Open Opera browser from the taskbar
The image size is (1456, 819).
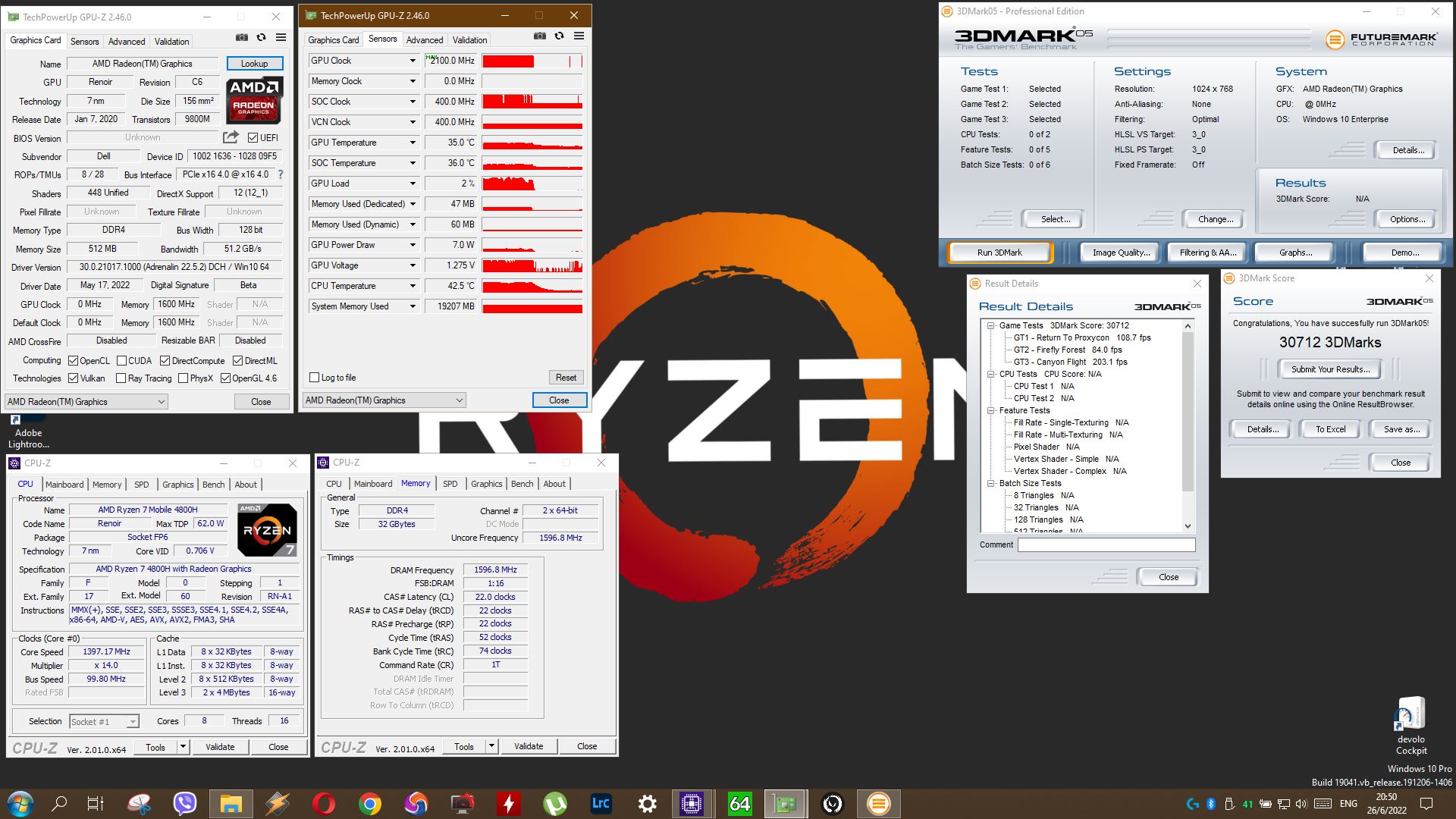324,803
